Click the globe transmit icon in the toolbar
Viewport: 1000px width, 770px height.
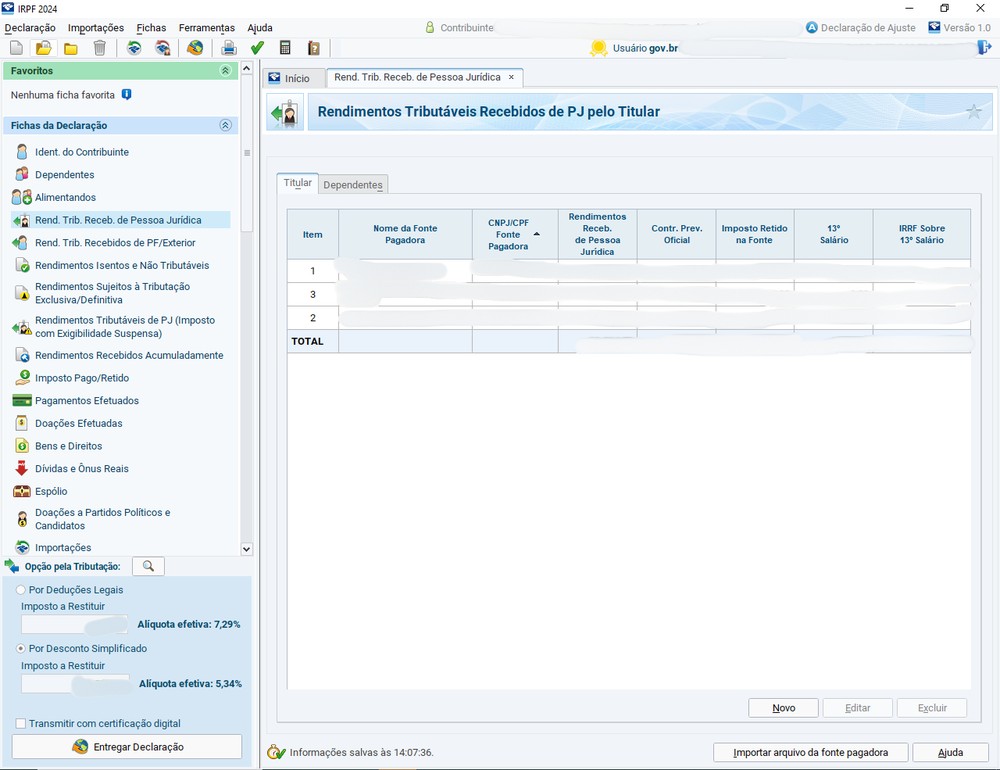pos(195,48)
